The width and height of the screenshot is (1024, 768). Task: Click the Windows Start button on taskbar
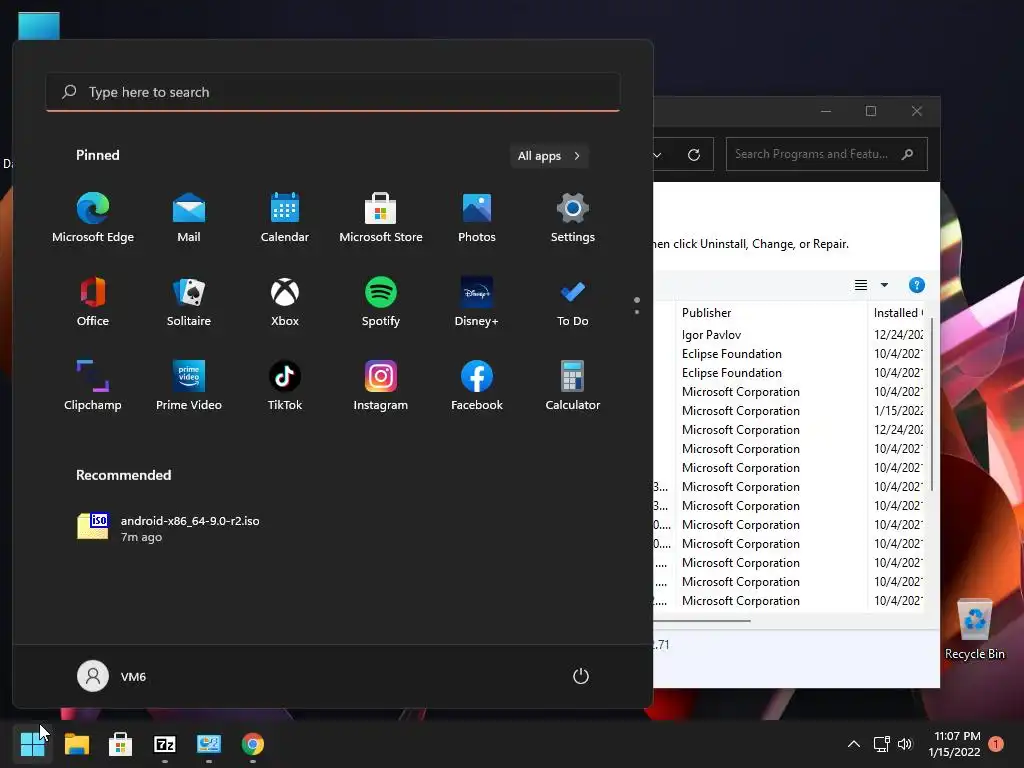[32, 744]
